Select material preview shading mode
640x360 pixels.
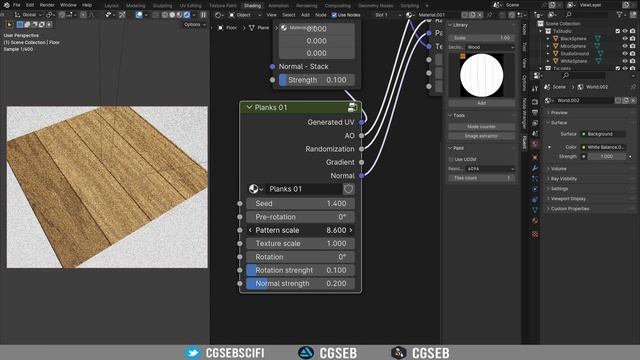click(x=179, y=15)
